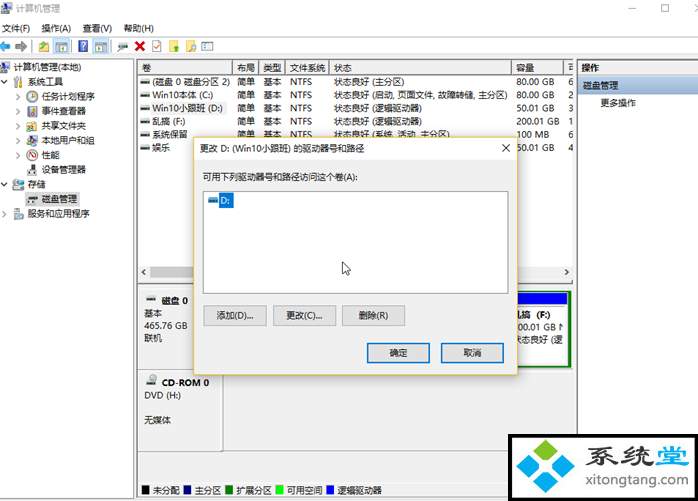
Task: Click 更多操作 in the actions pane
Action: coord(618,103)
